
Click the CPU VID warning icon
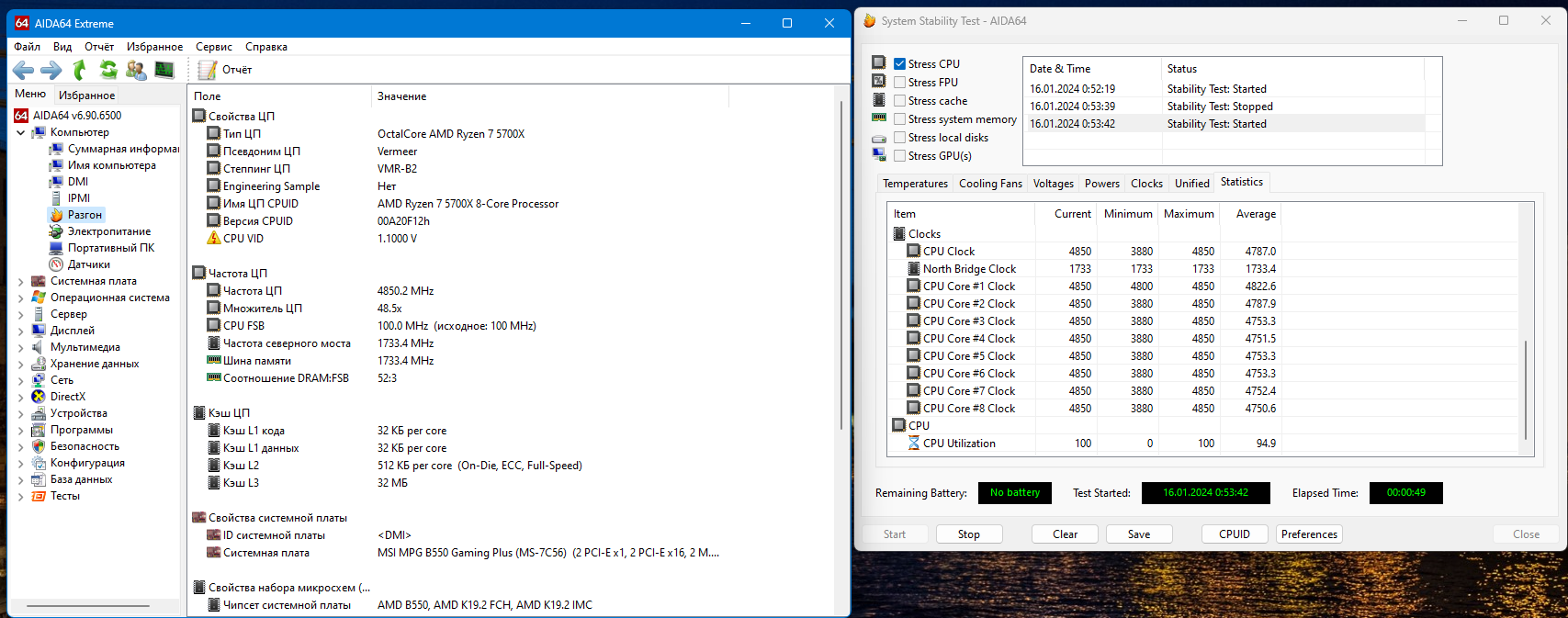[x=214, y=238]
